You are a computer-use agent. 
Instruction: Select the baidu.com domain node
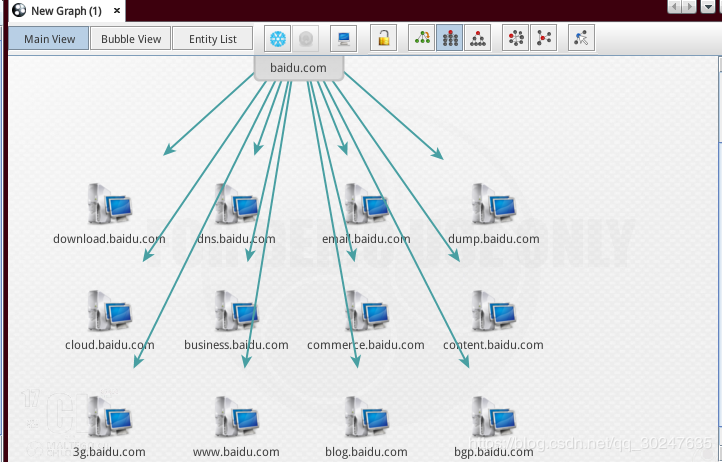[x=298, y=68]
